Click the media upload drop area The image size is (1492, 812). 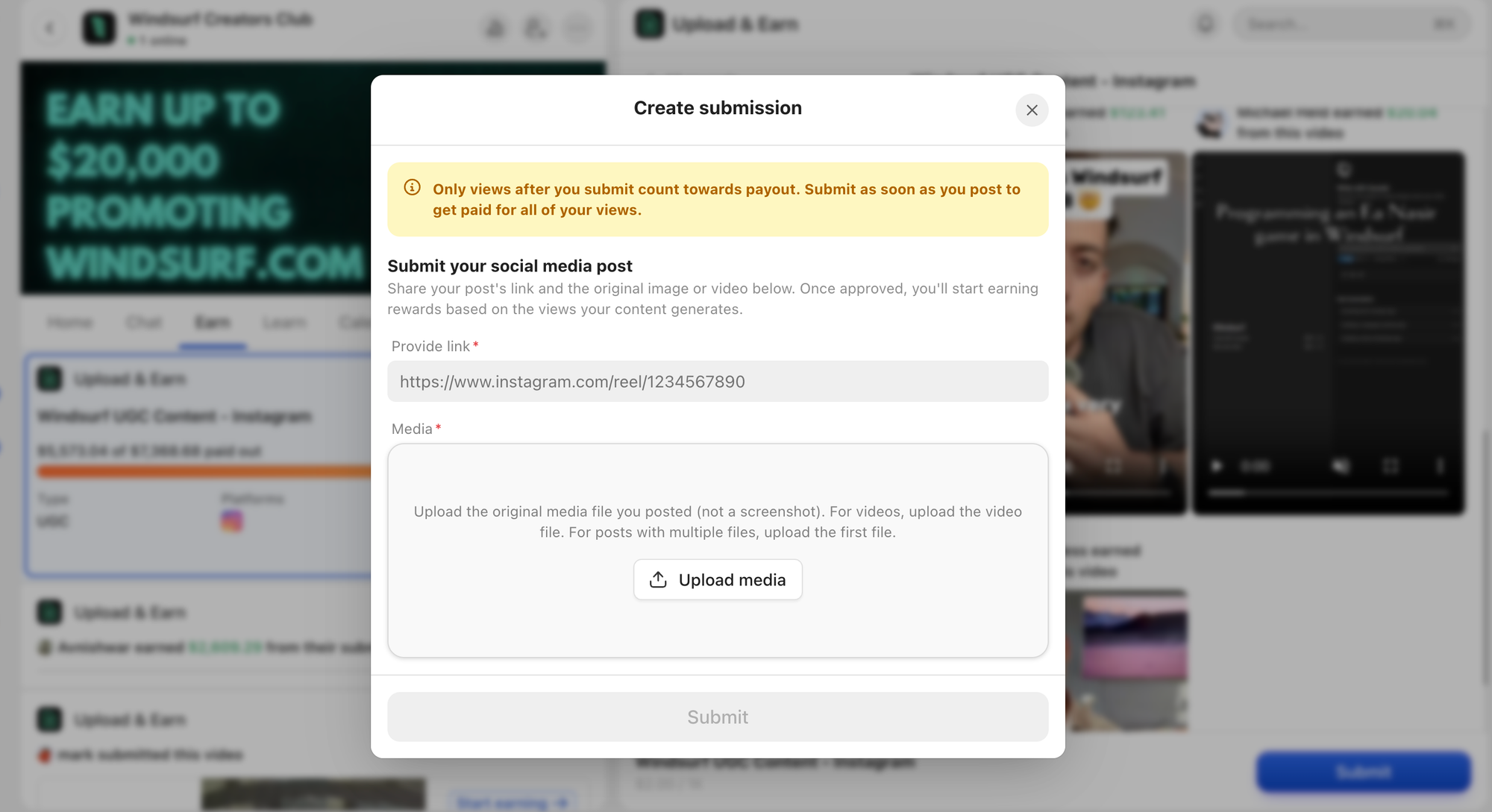pyautogui.click(x=717, y=477)
